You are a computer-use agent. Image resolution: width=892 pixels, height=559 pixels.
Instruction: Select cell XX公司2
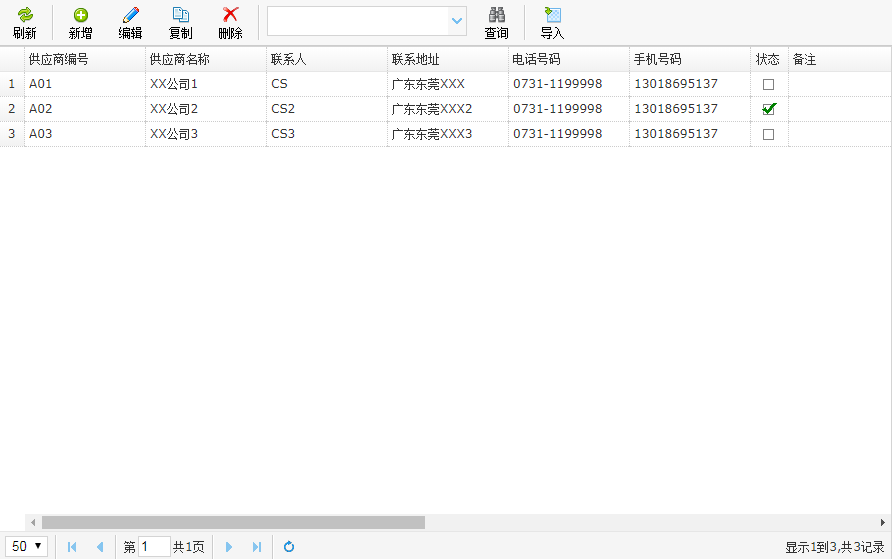pos(206,109)
